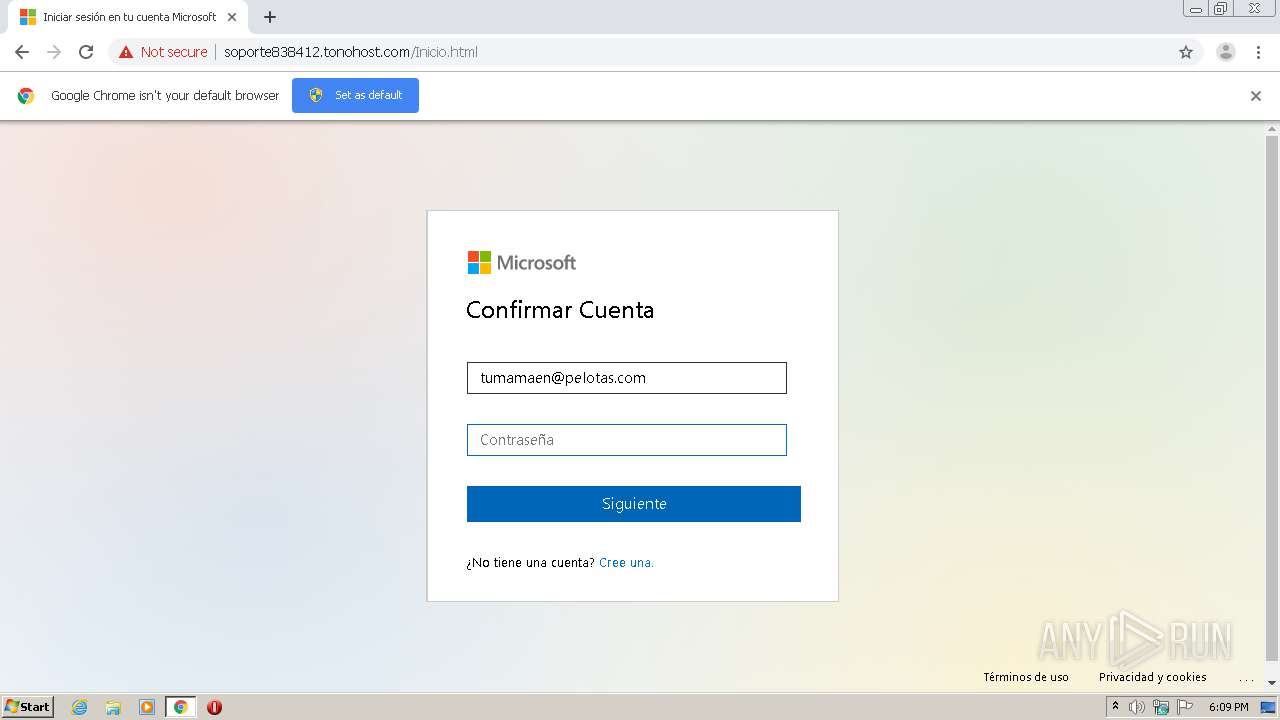This screenshot has width=1280, height=720.
Task: Open the file explorer taskbar icon
Action: (x=113, y=707)
